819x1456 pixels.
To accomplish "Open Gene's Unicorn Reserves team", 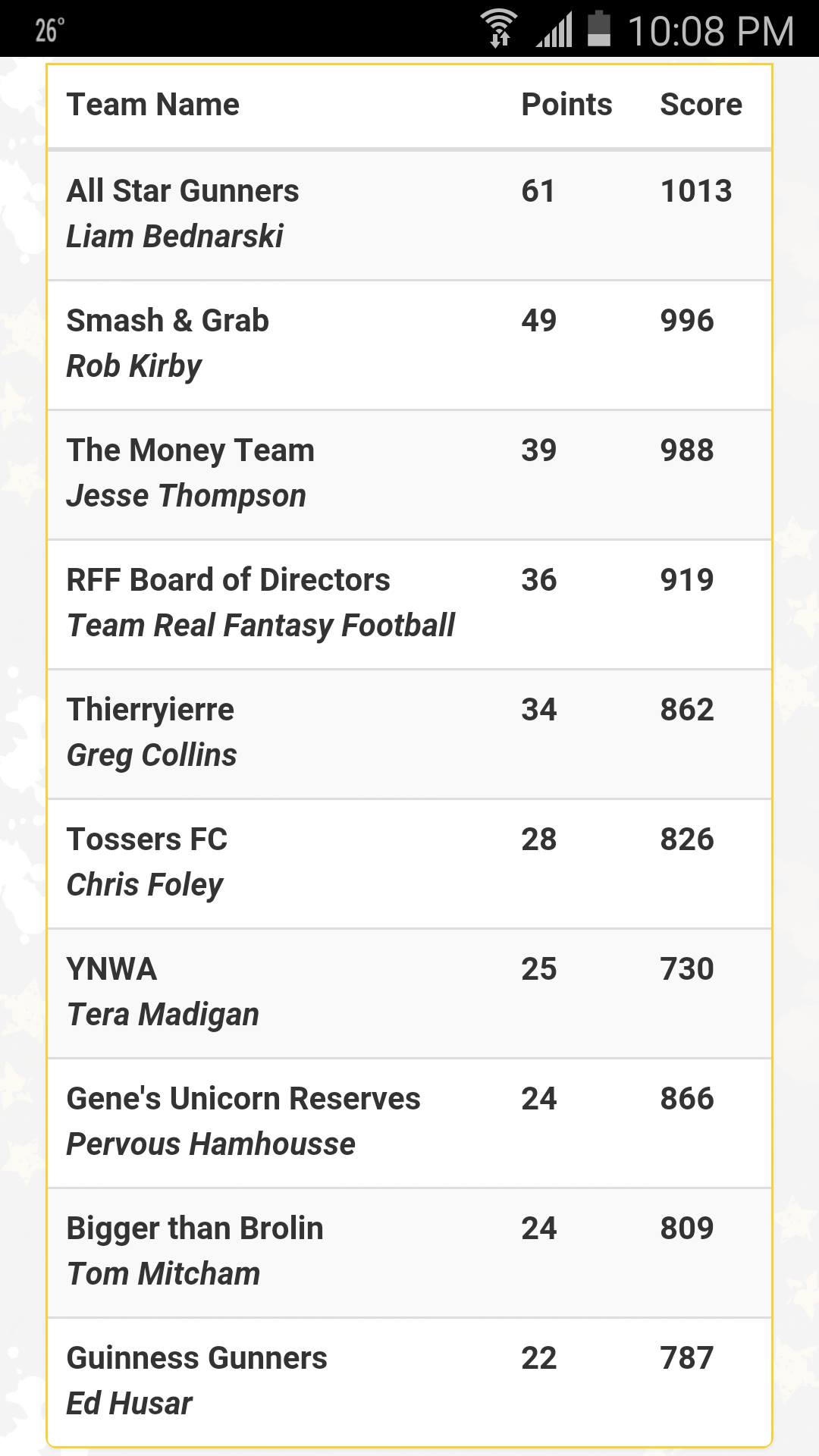I will tap(409, 1123).
